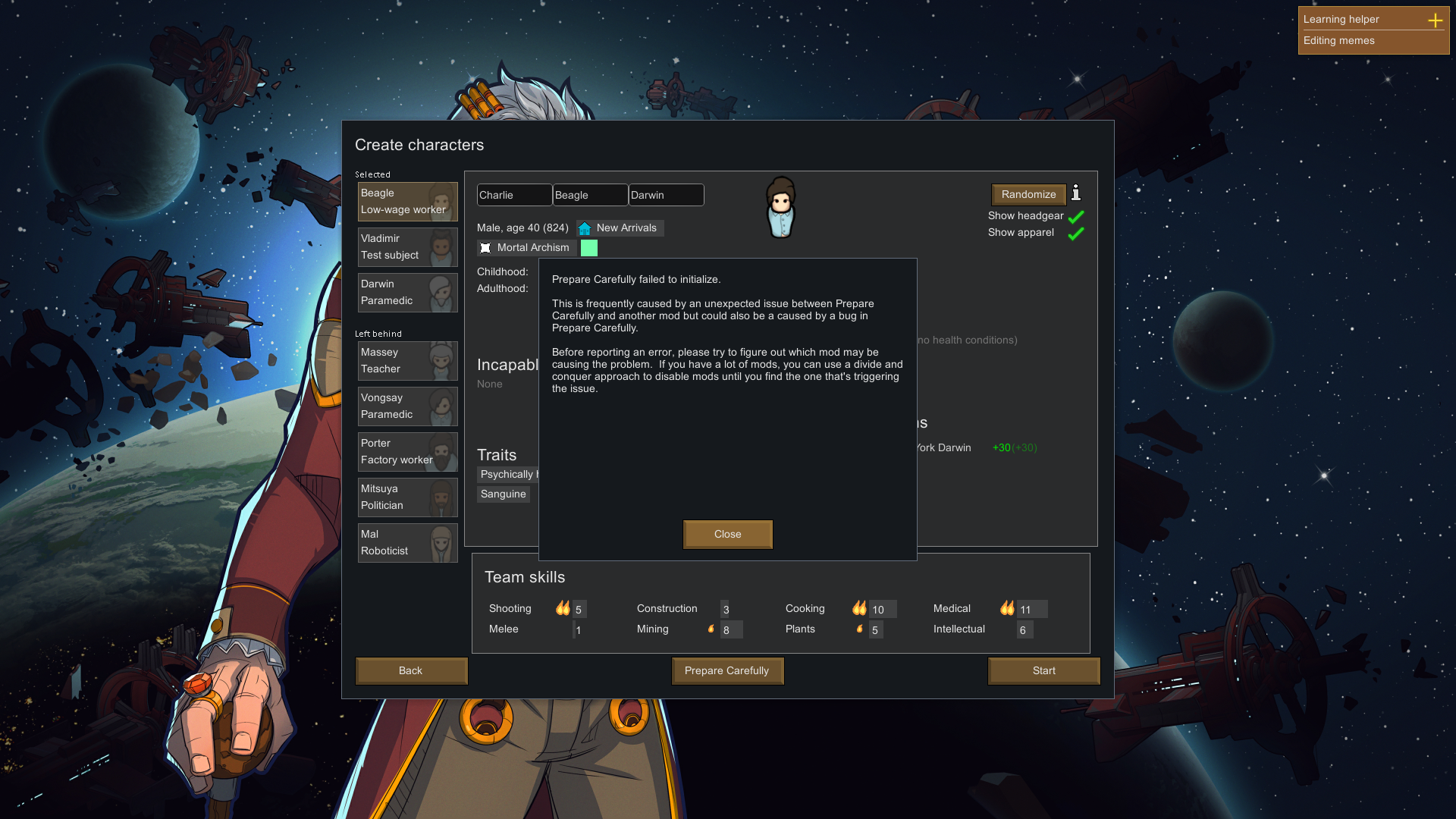1456x819 pixels.
Task: Click the double-flame icon next to Medical
Action: [1007, 607]
